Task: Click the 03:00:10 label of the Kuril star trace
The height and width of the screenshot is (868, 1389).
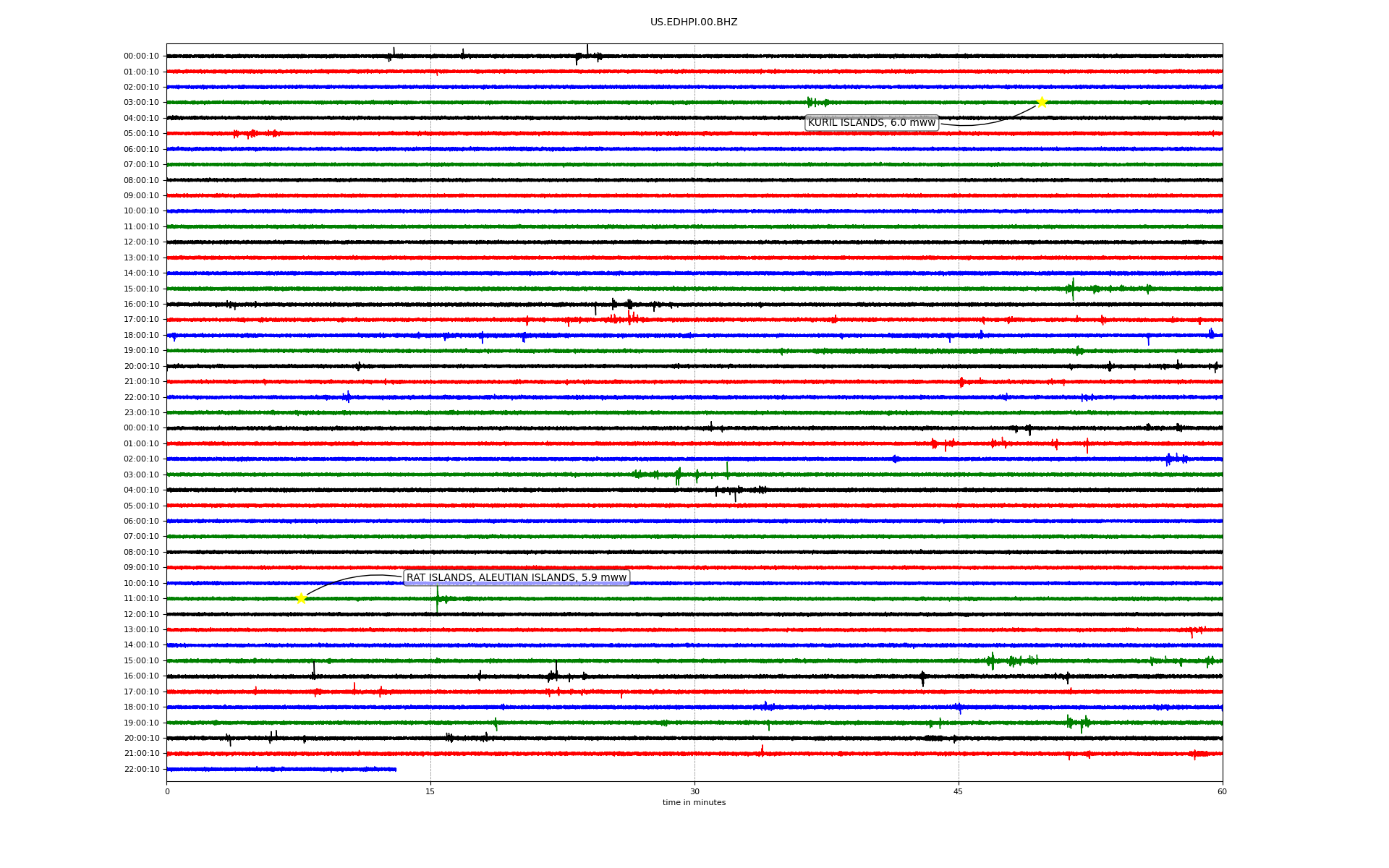Action: pos(141,102)
